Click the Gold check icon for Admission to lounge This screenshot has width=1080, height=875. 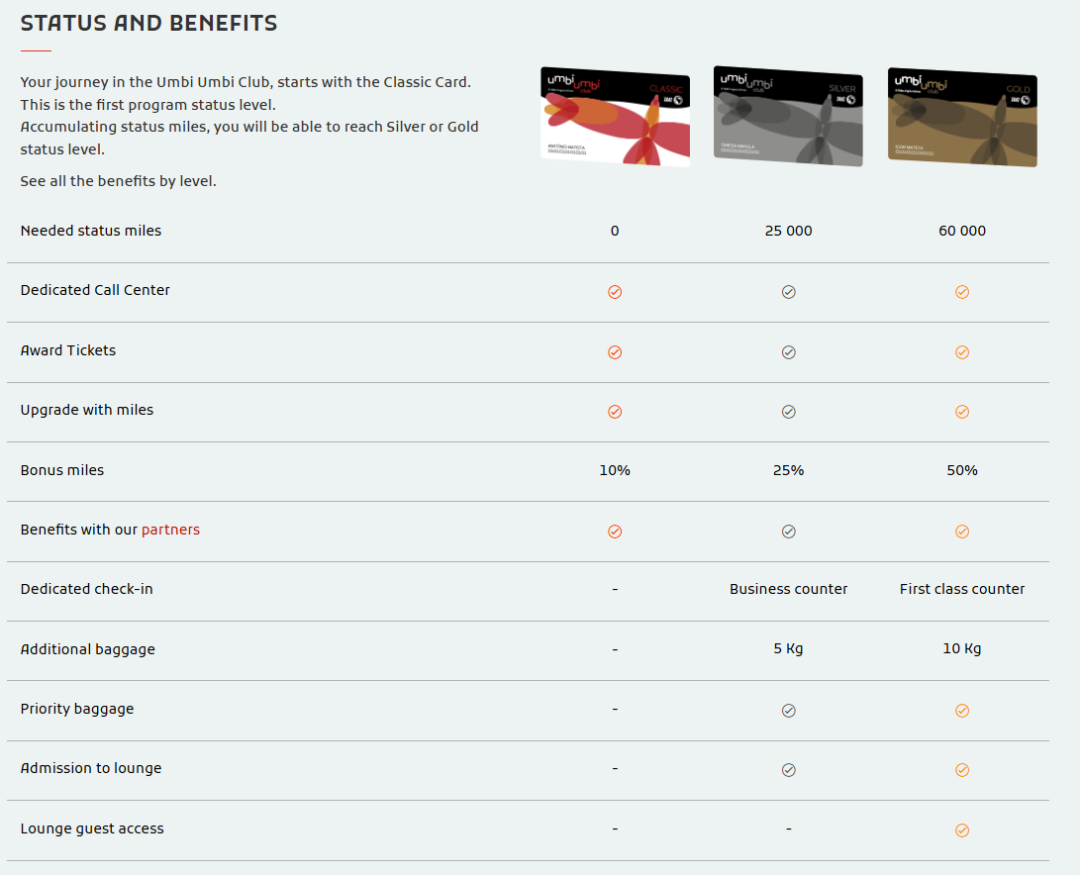point(962,770)
